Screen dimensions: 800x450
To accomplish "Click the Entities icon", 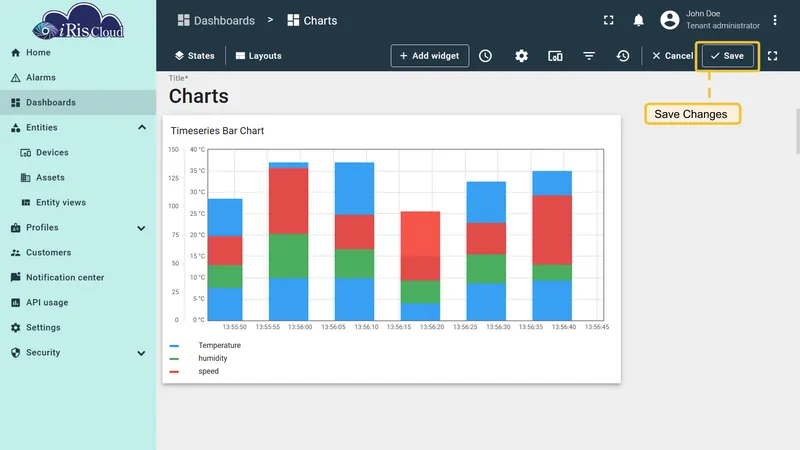I will tap(15, 128).
